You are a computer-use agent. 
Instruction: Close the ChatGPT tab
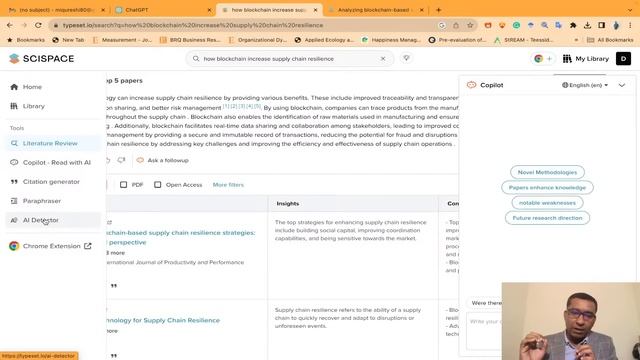point(209,10)
